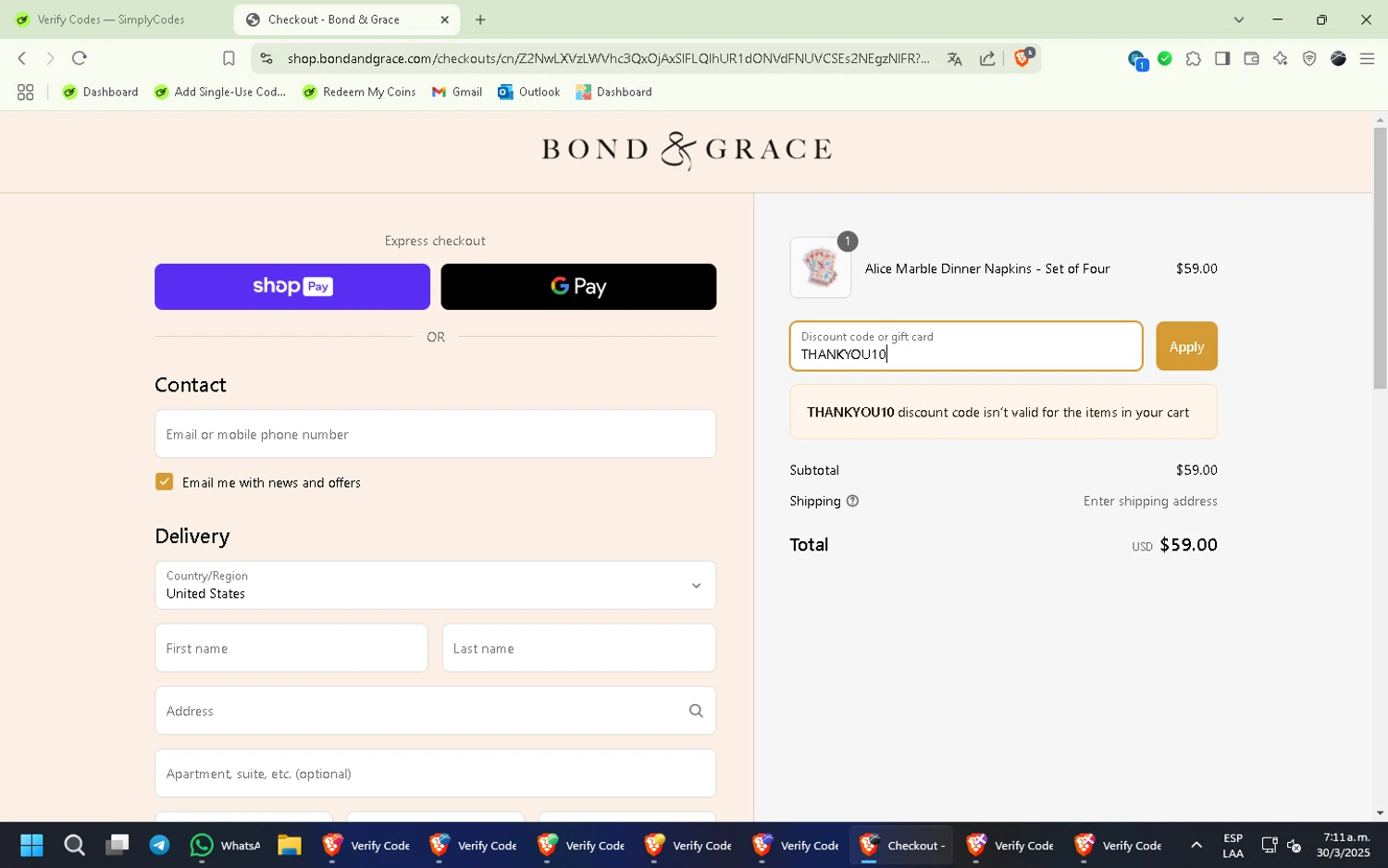Open the translate page icon
This screenshot has width=1388, height=868.
click(x=954, y=58)
